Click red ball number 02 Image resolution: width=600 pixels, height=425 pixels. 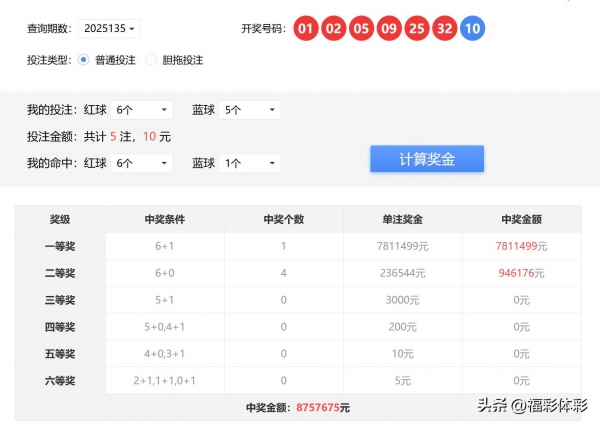(334, 29)
